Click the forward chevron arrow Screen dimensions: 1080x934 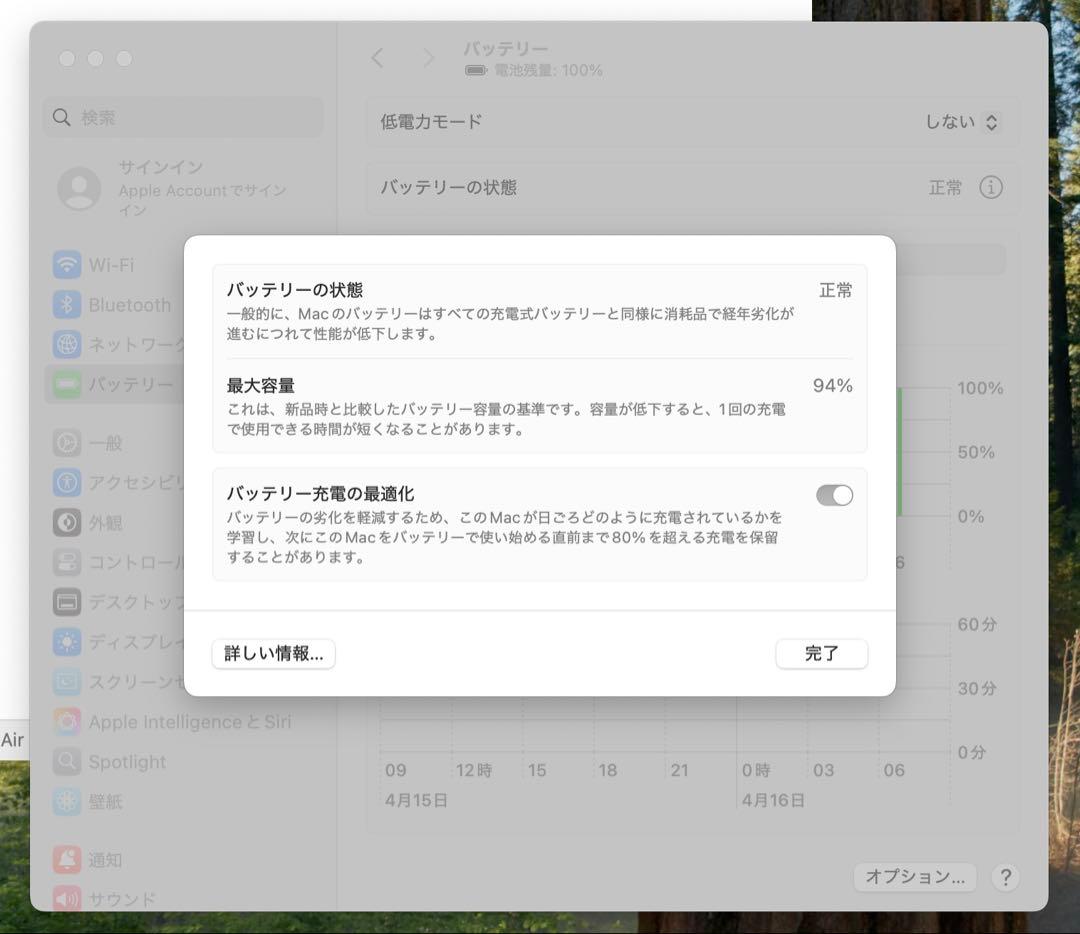pyautogui.click(x=427, y=58)
